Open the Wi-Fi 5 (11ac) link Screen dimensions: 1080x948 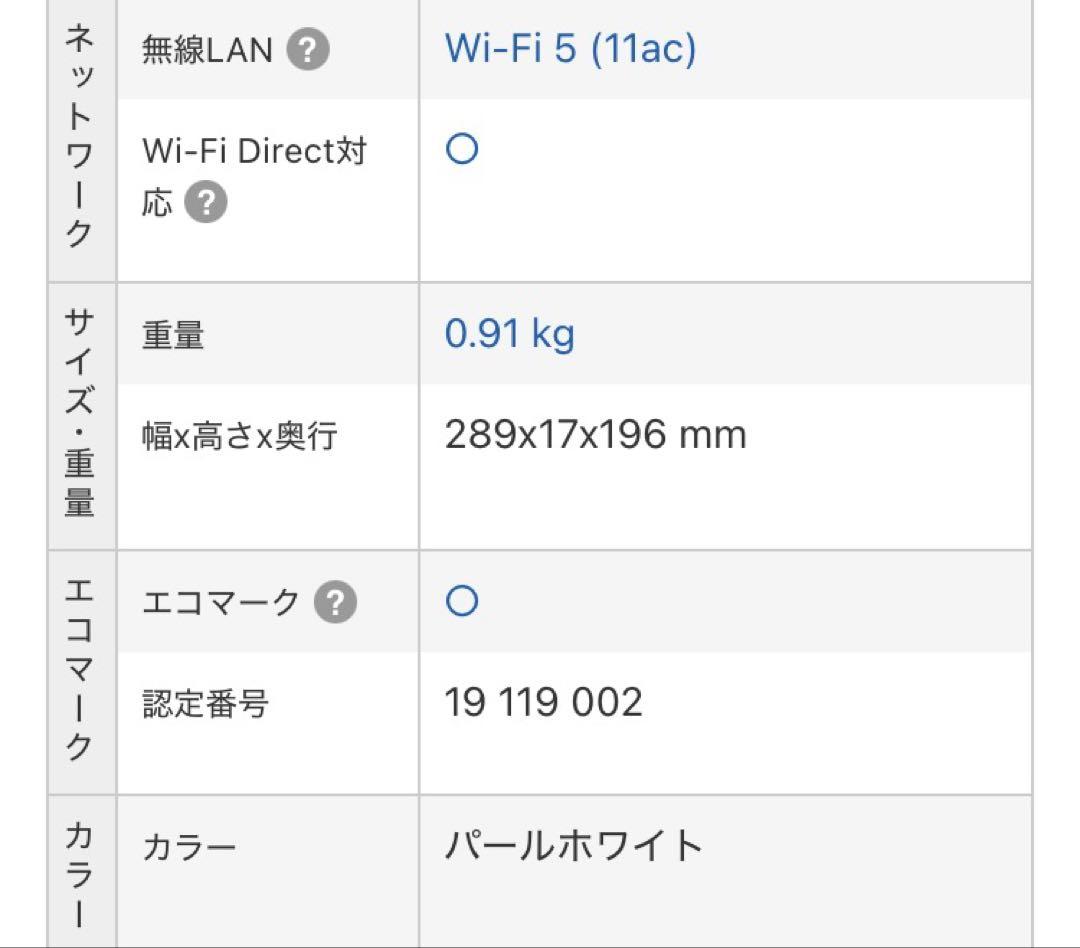(570, 48)
